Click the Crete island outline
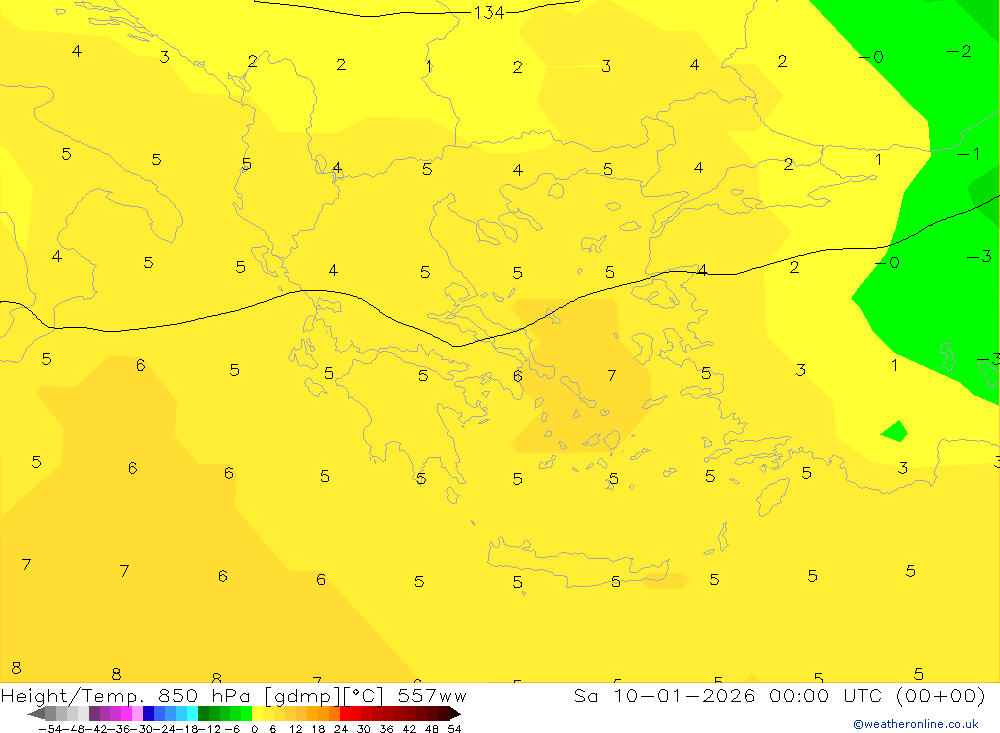This screenshot has height=733, width=1000. (x=578, y=563)
